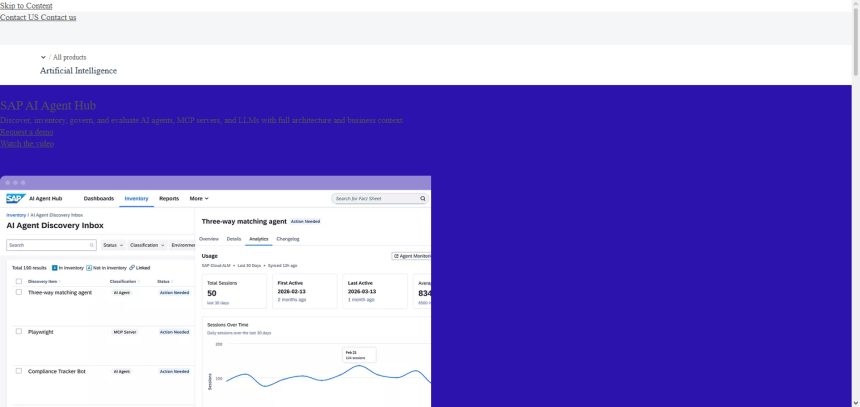Click the Linked chain icon
This screenshot has width=860, height=407.
click(132, 268)
